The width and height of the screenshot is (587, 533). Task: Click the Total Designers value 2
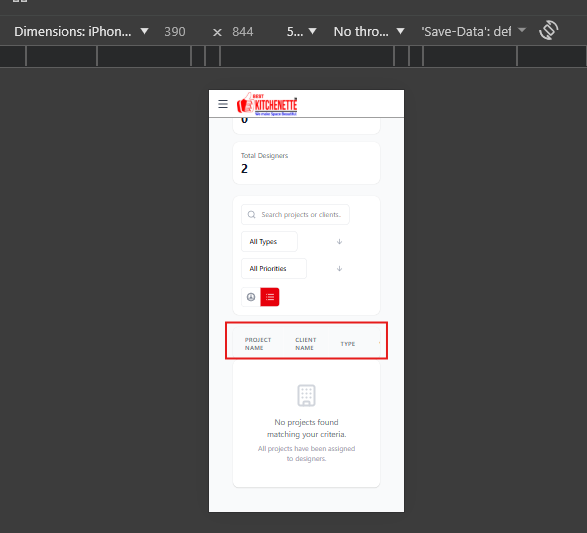coord(244,169)
